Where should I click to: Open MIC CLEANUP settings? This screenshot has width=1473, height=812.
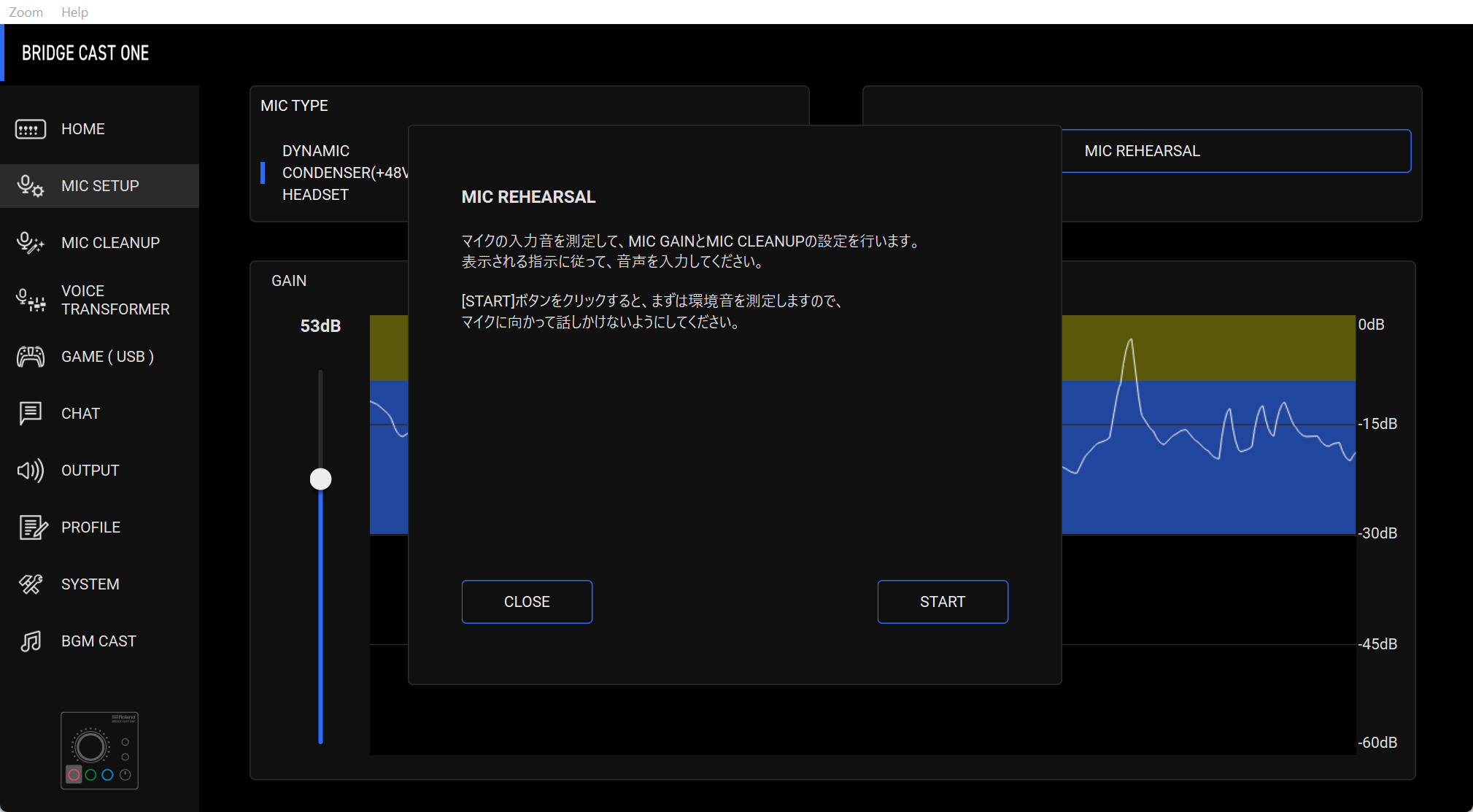pos(99,243)
